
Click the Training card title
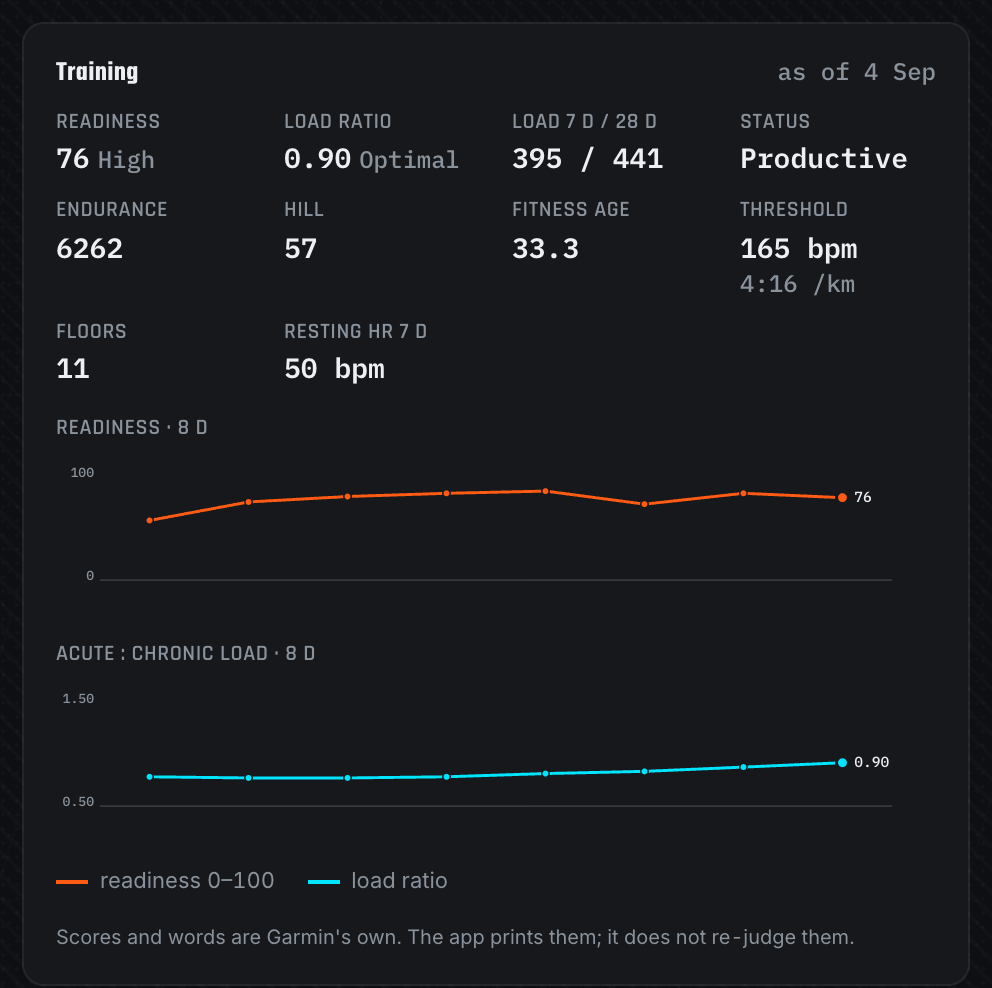(97, 72)
